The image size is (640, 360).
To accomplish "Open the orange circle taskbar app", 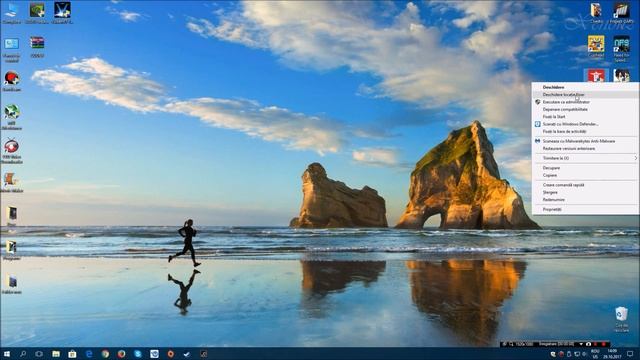I will tap(171, 353).
